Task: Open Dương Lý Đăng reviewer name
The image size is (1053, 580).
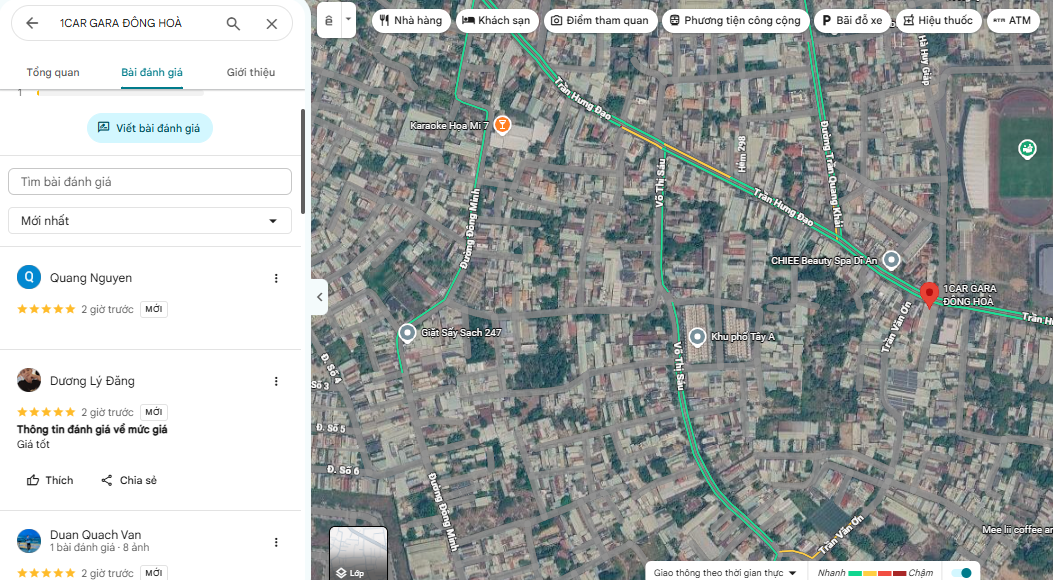Action: pyautogui.click(x=92, y=381)
